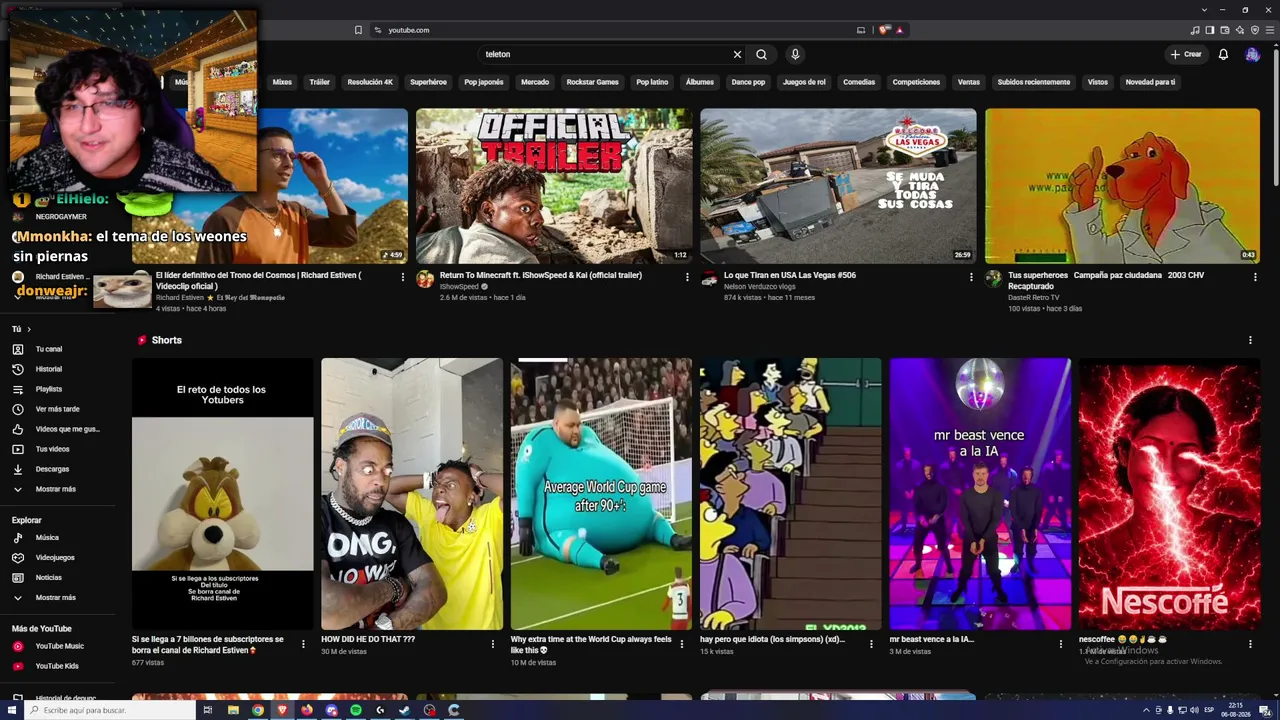
Task: Go to DasteR Retro TV channel
Action: [1034, 298]
